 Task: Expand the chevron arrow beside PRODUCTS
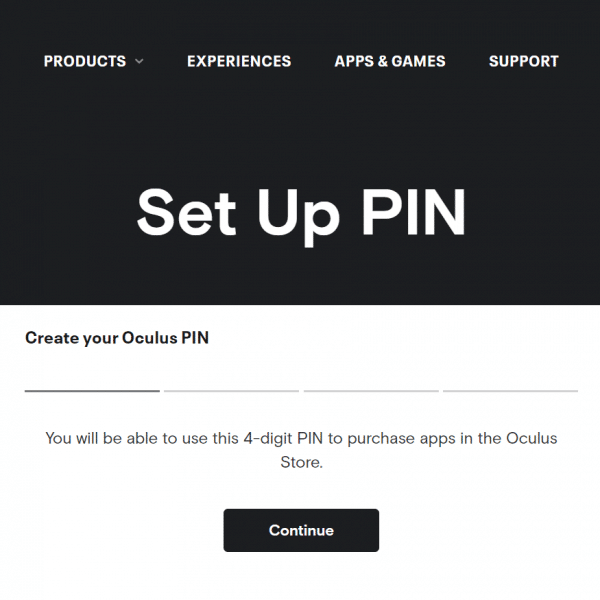coord(139,61)
